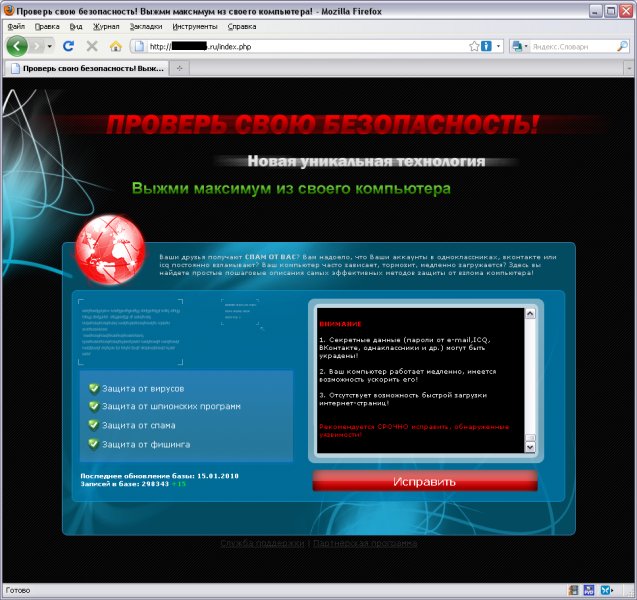
Task: Click the green Back navigation arrow
Action: (x=17, y=46)
